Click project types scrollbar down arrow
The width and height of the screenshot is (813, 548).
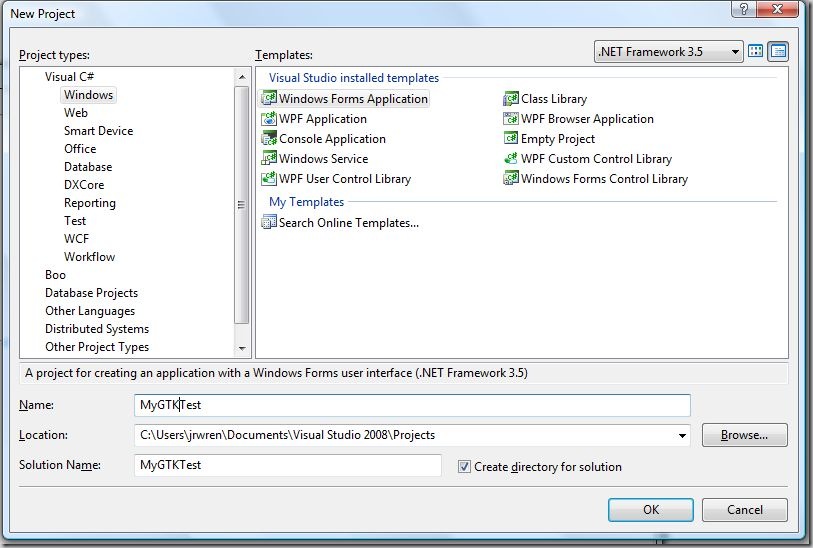(x=242, y=348)
